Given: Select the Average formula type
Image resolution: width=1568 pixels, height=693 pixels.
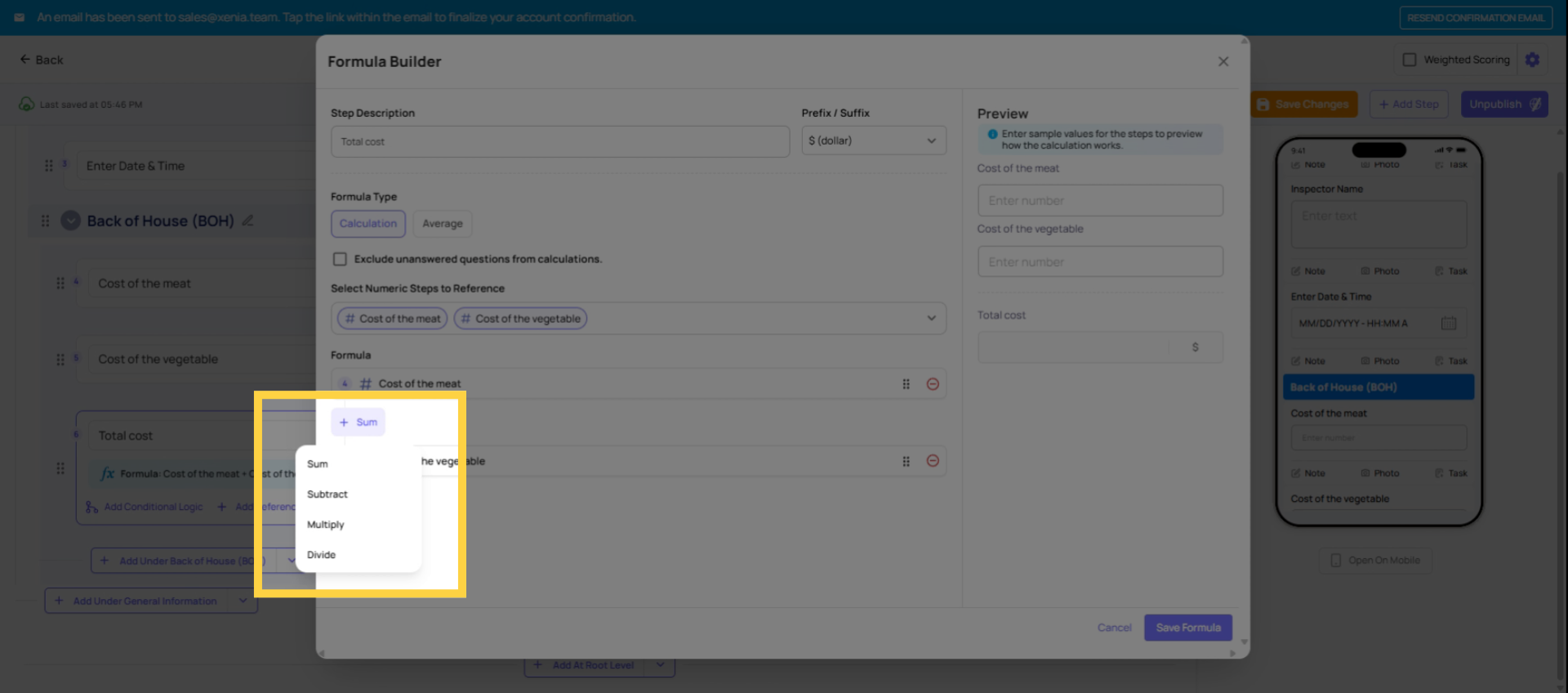Looking at the screenshot, I should (443, 224).
